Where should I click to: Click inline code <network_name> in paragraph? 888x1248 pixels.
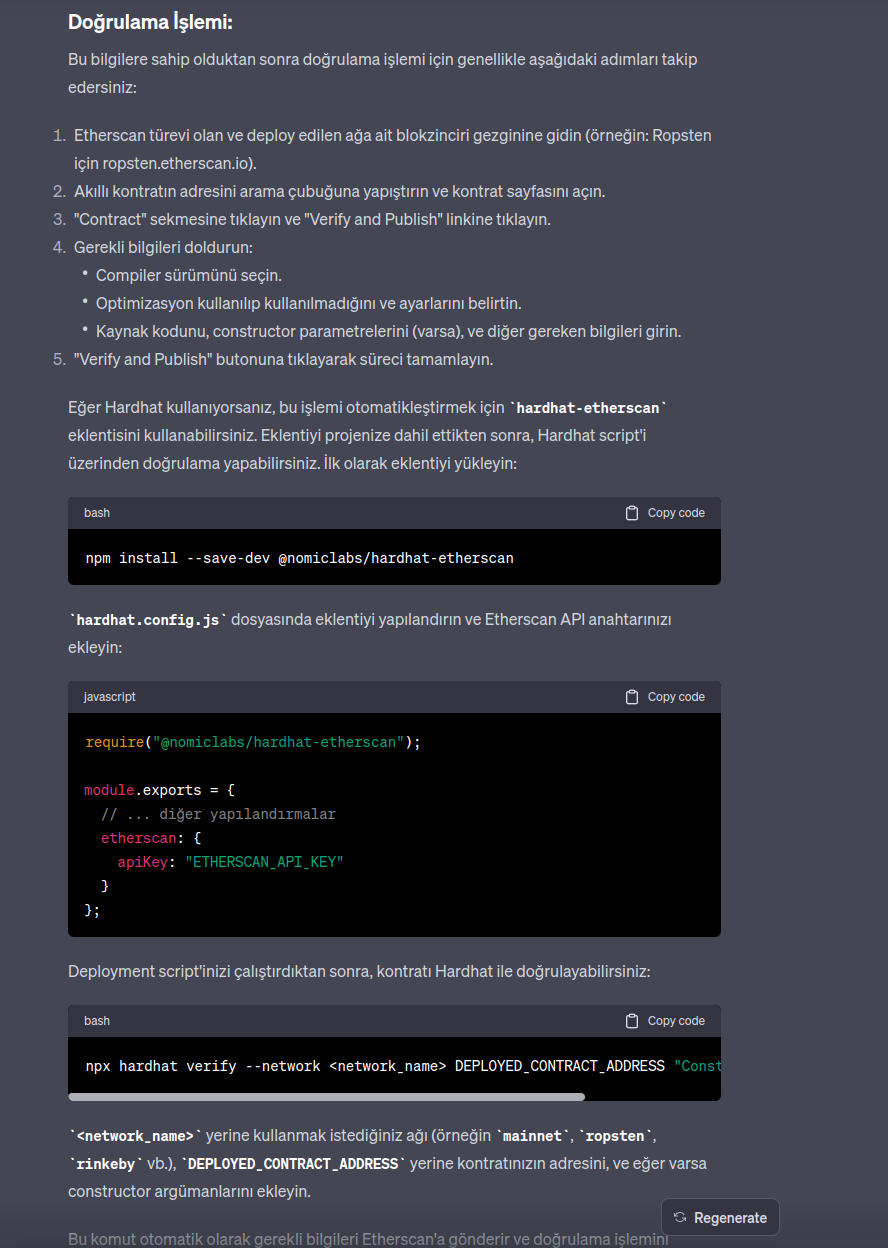click(x=135, y=1136)
